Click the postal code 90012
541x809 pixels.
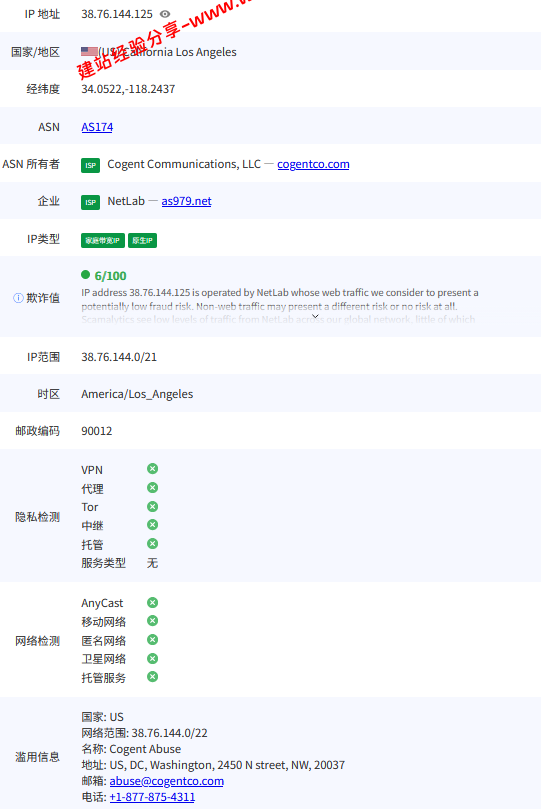96,431
